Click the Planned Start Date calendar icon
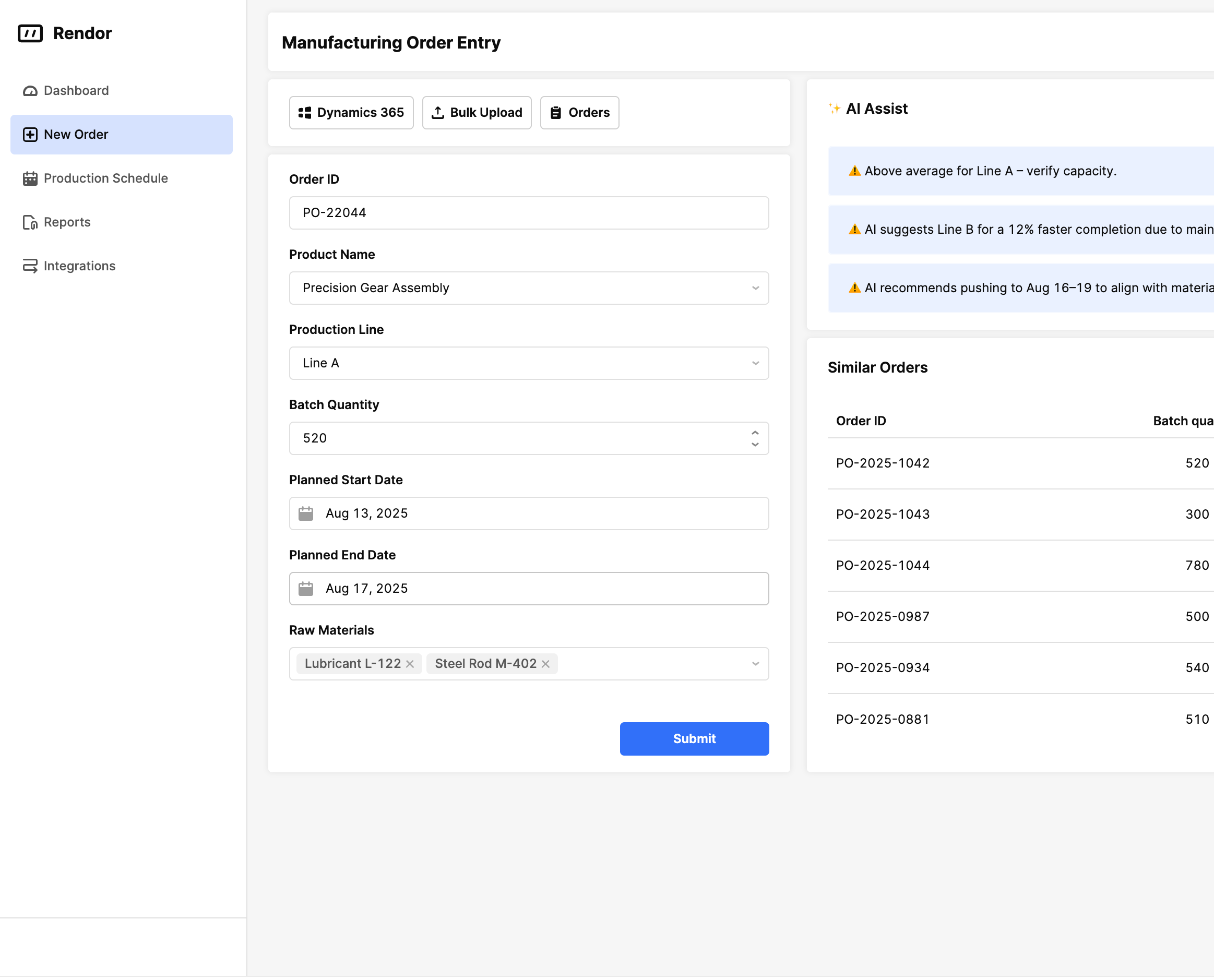The width and height of the screenshot is (1214, 980). 305,513
